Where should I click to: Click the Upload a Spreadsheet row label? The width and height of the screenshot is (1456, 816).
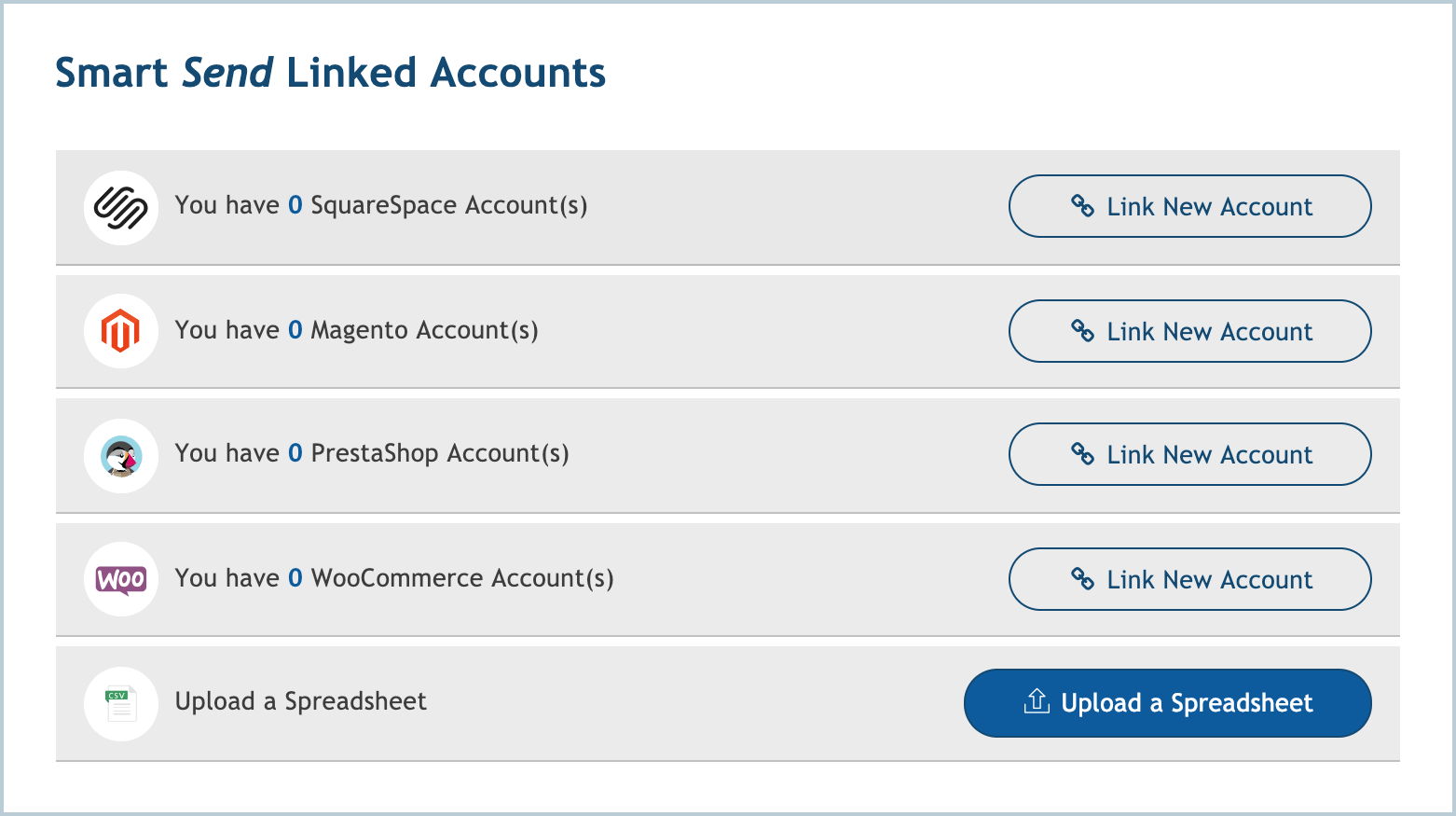300,701
